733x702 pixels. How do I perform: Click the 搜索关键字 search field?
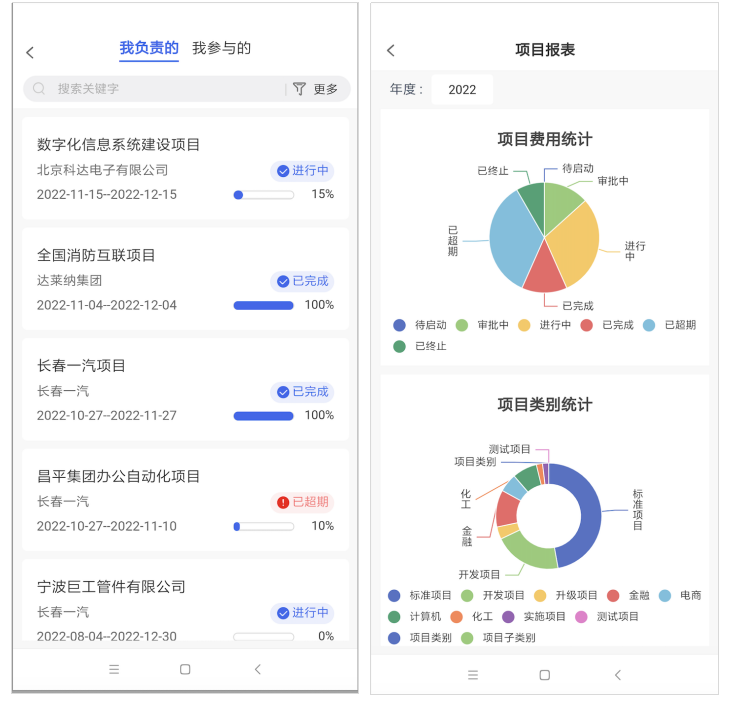click(x=160, y=89)
